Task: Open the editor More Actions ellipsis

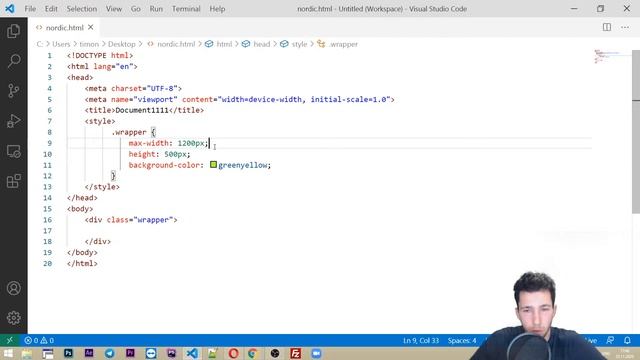Action: 625,27
